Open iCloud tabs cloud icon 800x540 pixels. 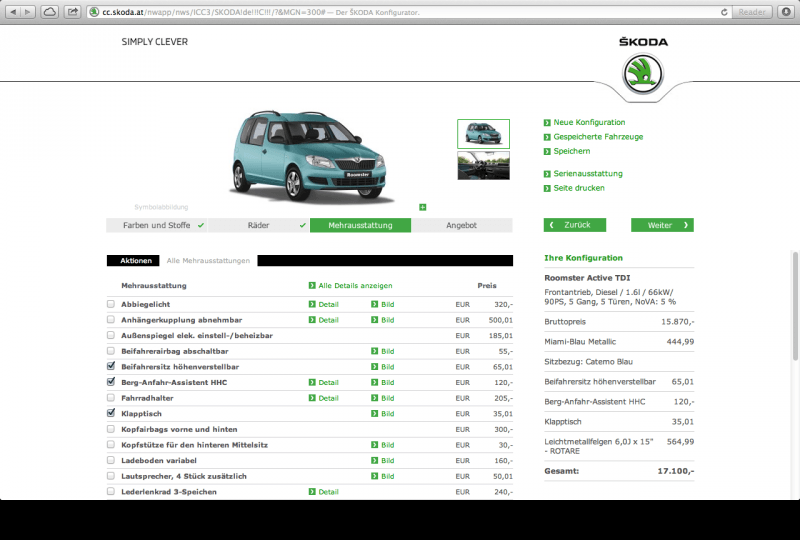pyautogui.click(x=49, y=12)
